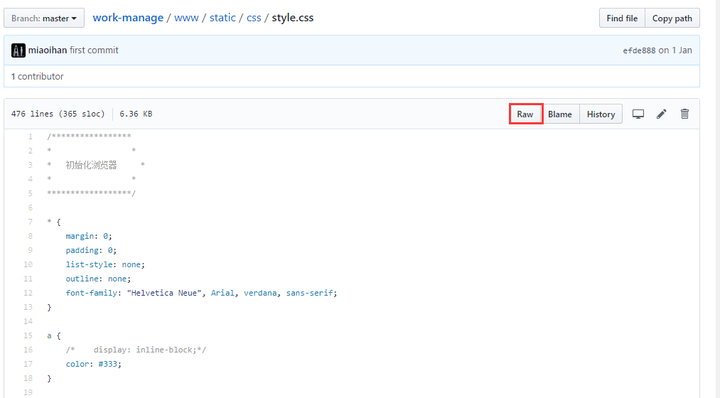The image size is (720, 398).
Task: View the Raw file
Action: click(x=525, y=114)
